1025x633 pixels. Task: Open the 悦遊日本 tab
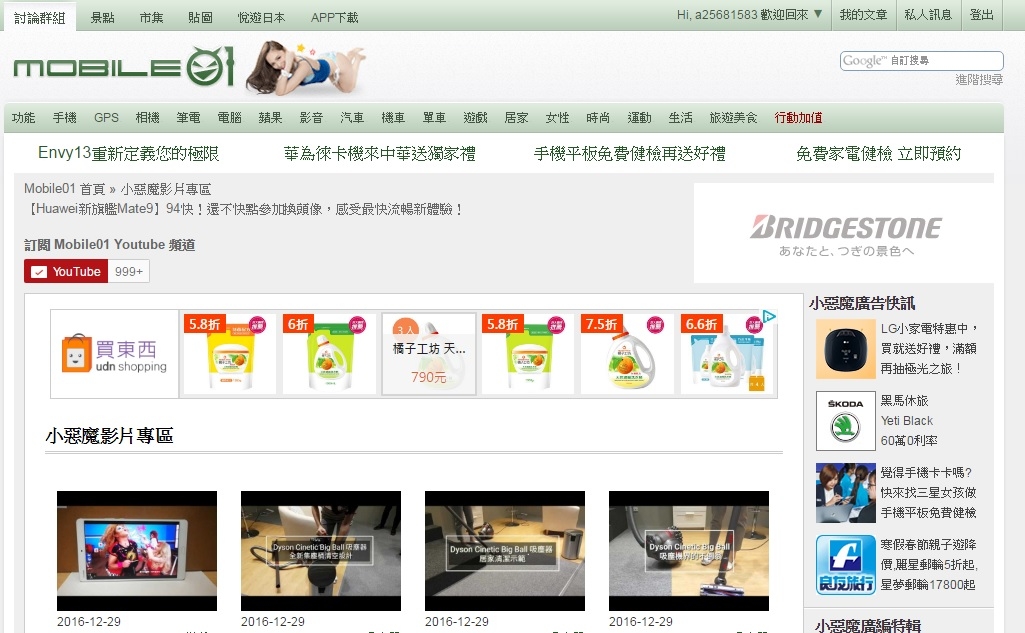tap(261, 17)
